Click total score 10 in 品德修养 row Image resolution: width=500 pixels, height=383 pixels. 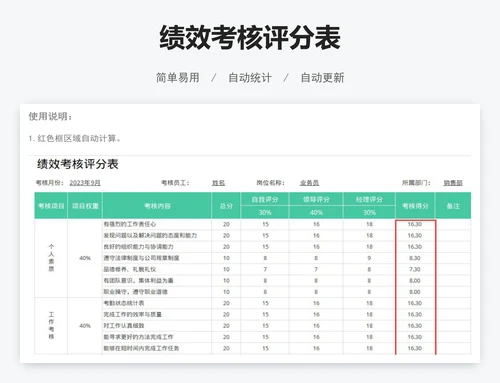point(226,269)
